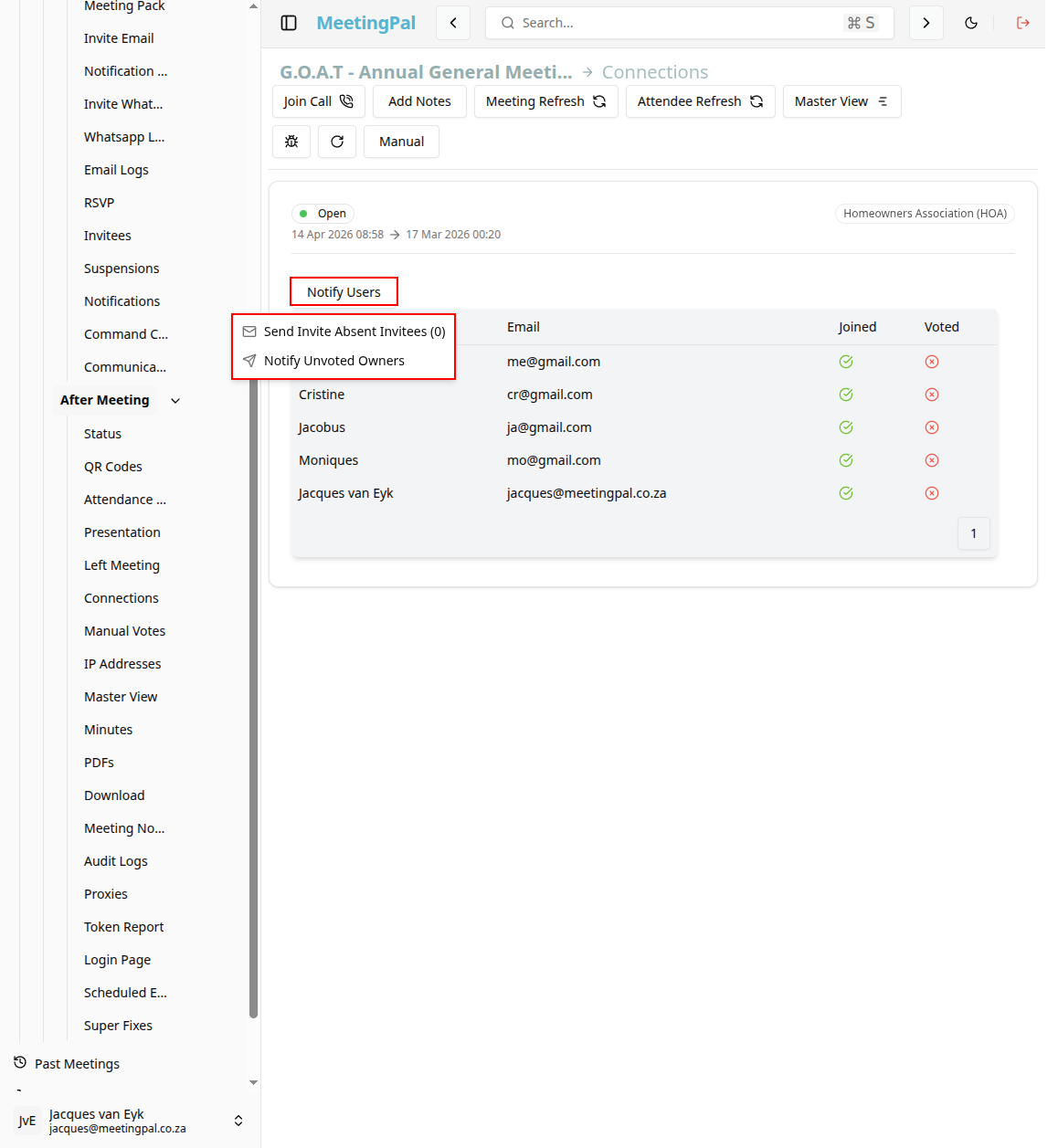The image size is (1058, 1148).
Task: Open Audit Logs in sidebar
Action: [115, 861]
